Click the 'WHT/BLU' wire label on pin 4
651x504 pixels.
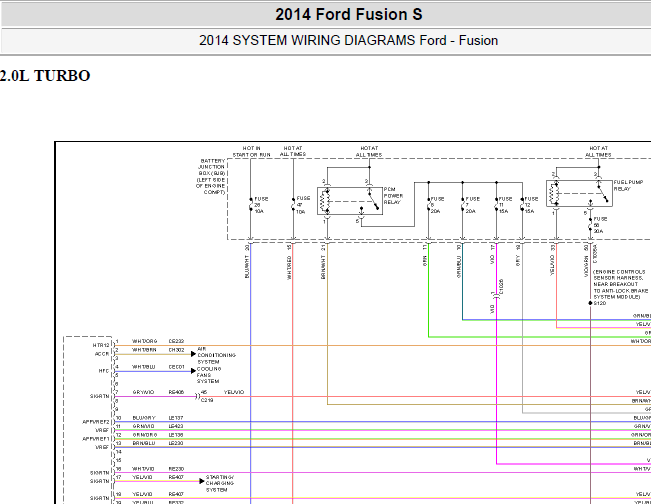click(x=144, y=367)
